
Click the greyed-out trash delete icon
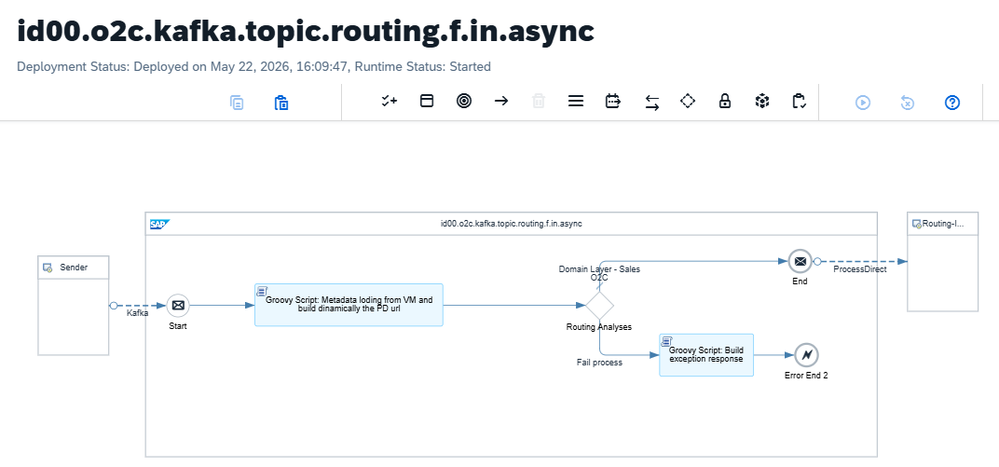point(538,101)
